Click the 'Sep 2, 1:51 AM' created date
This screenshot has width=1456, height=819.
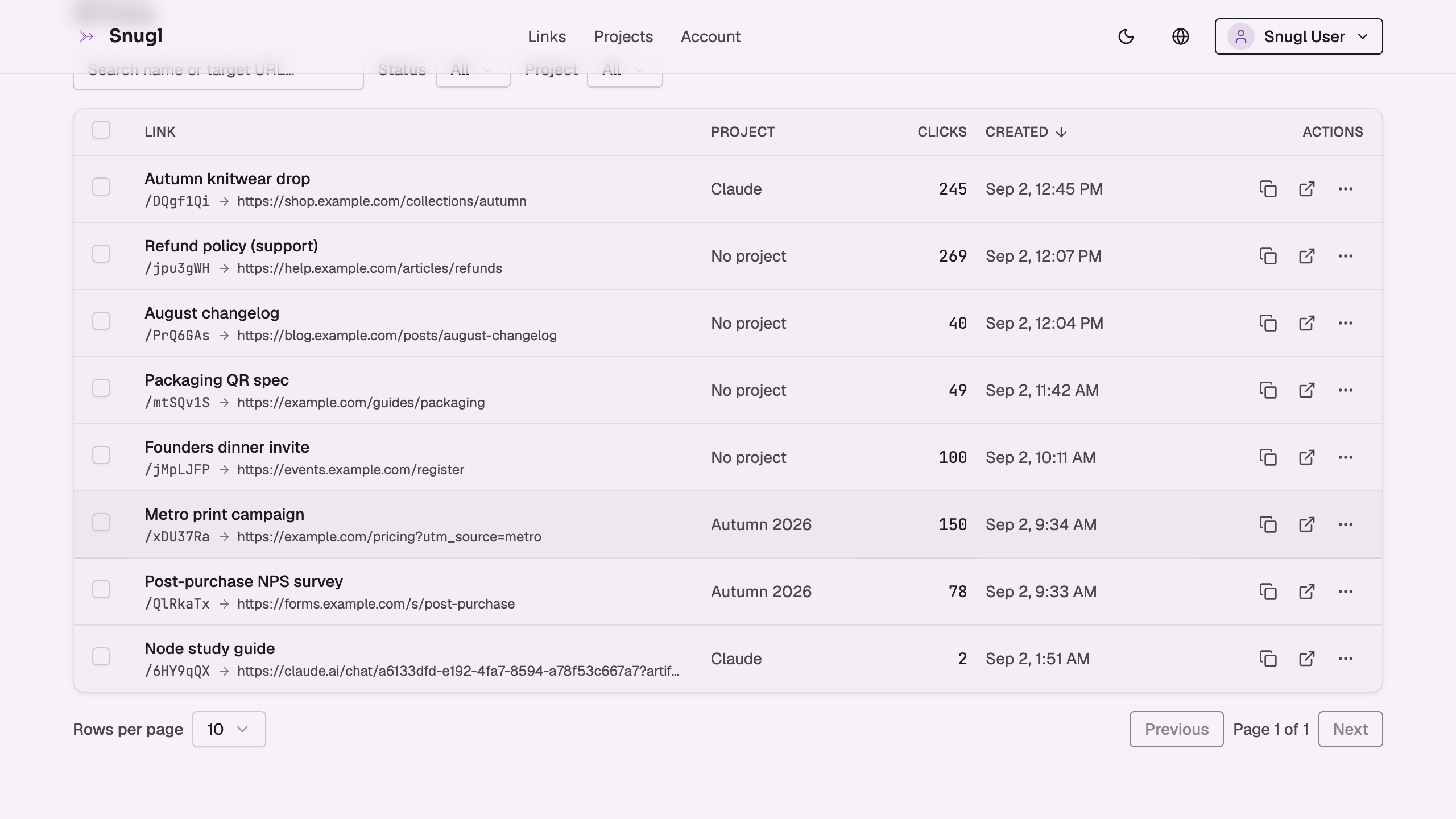[x=1038, y=659]
